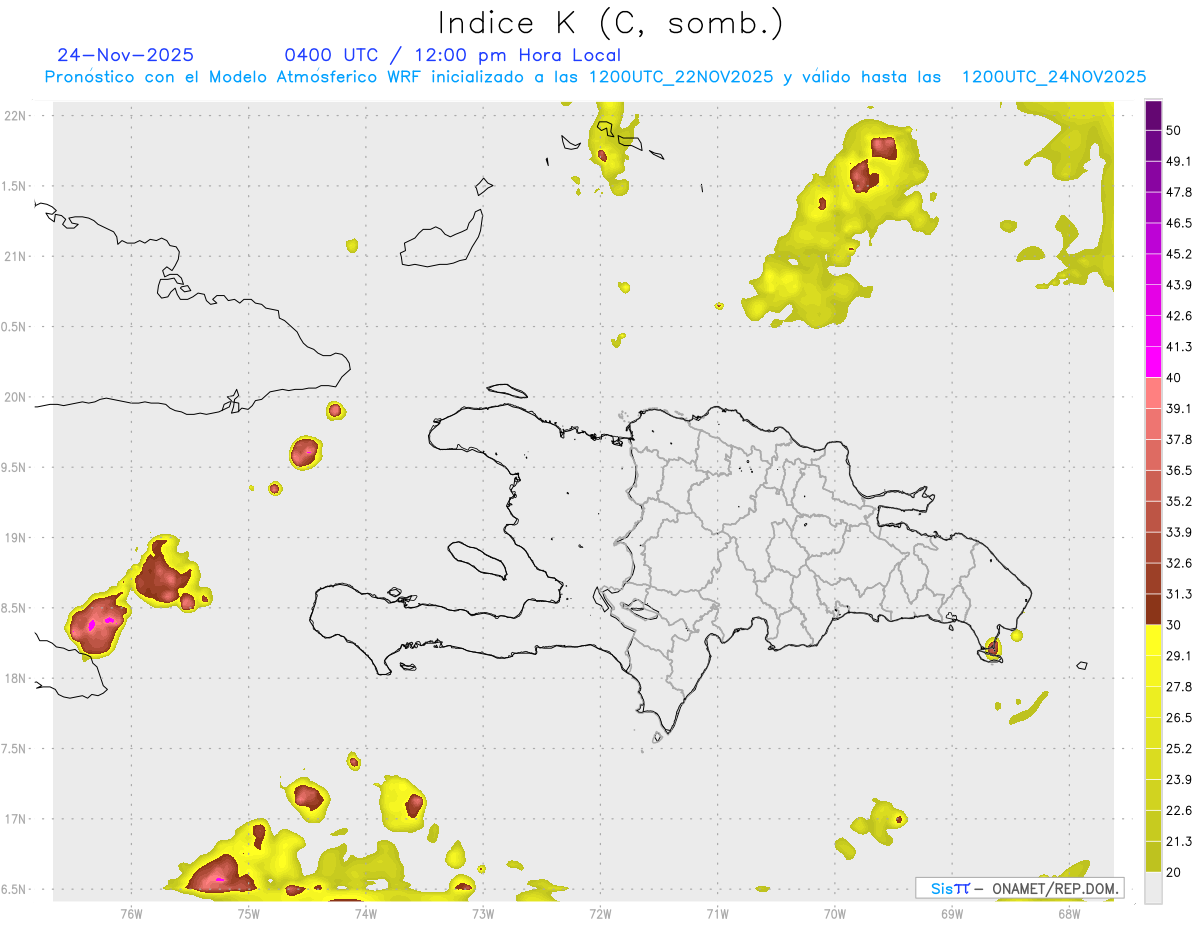Viewport: 1200px width, 927px height.
Task: Click the longitude label '70W'
Action: click(834, 914)
